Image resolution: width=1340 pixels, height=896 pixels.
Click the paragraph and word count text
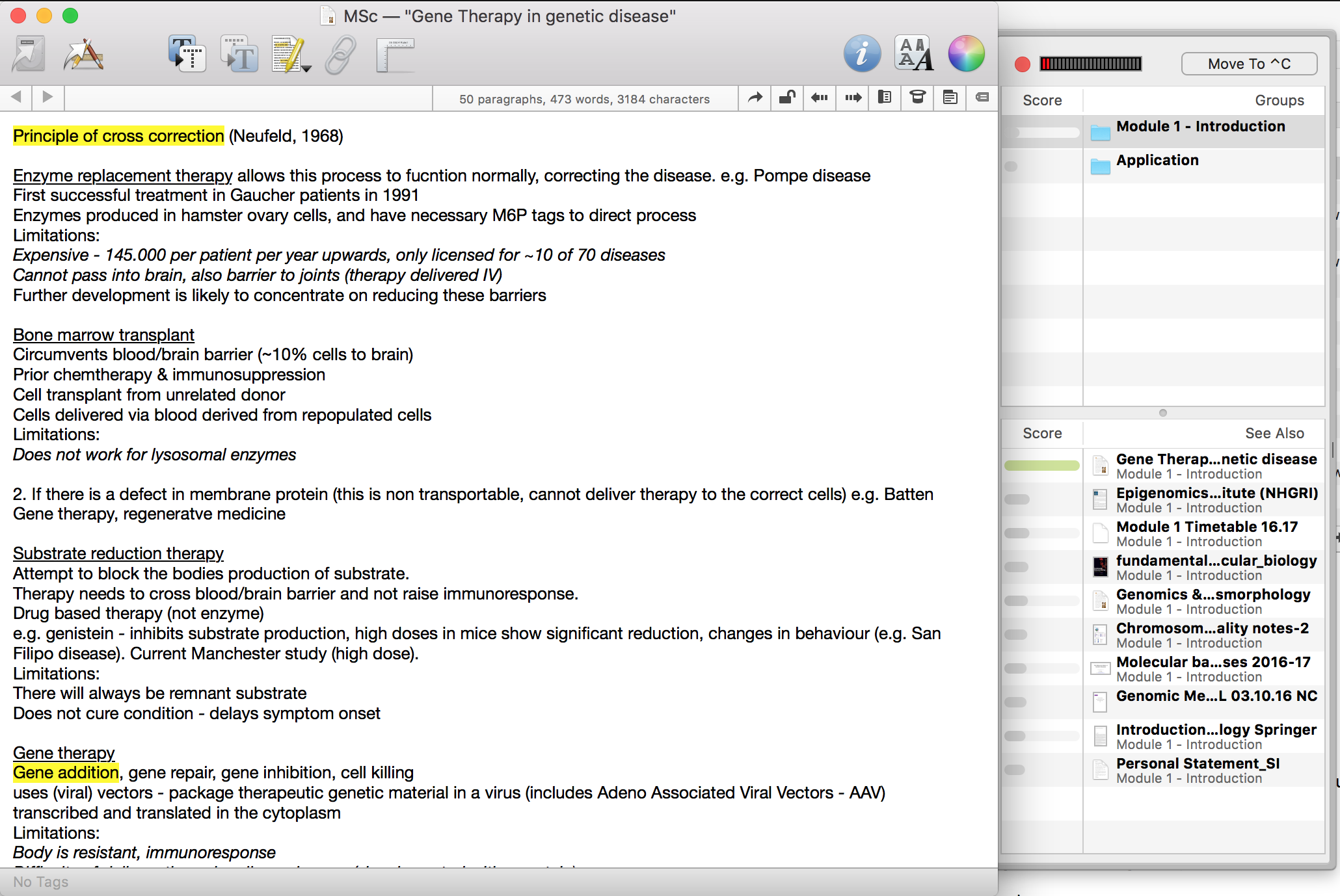click(584, 99)
